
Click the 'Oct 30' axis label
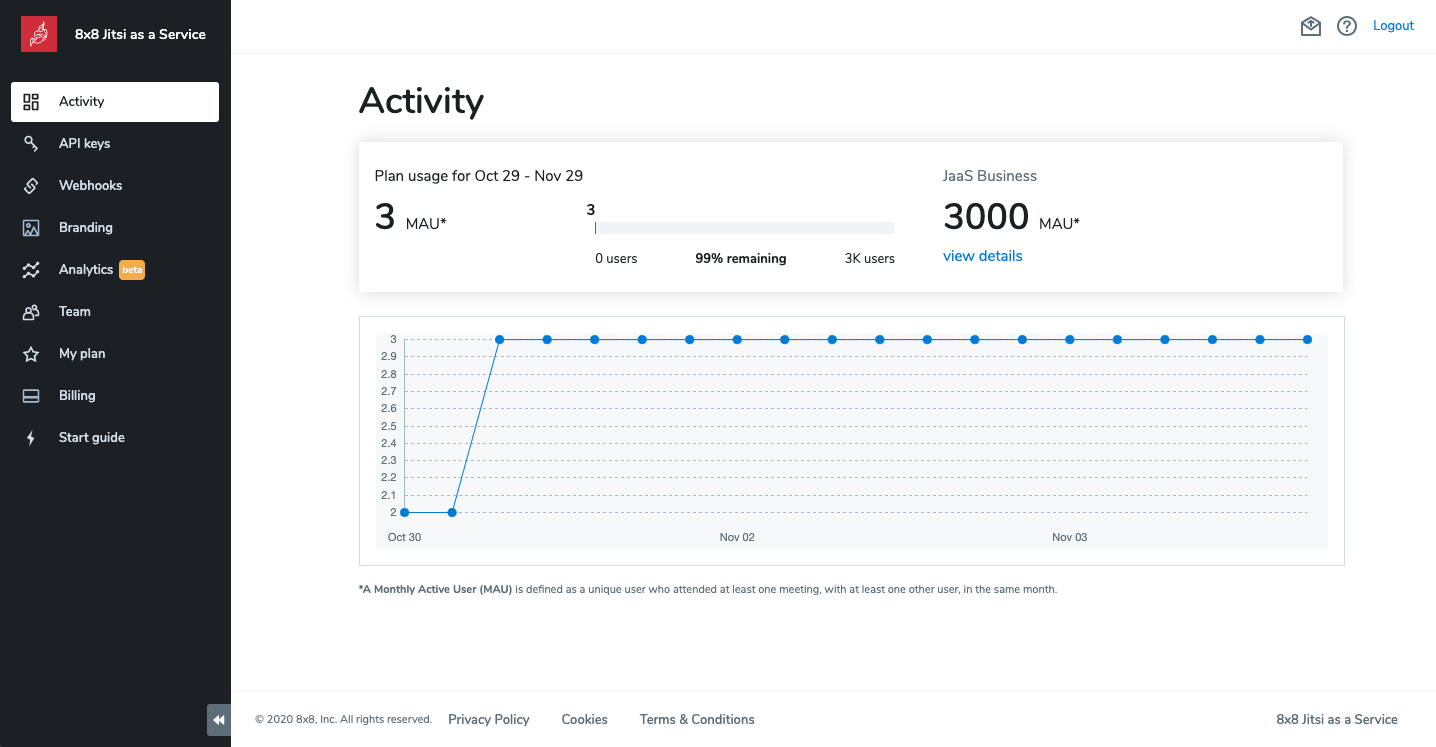[x=404, y=538]
